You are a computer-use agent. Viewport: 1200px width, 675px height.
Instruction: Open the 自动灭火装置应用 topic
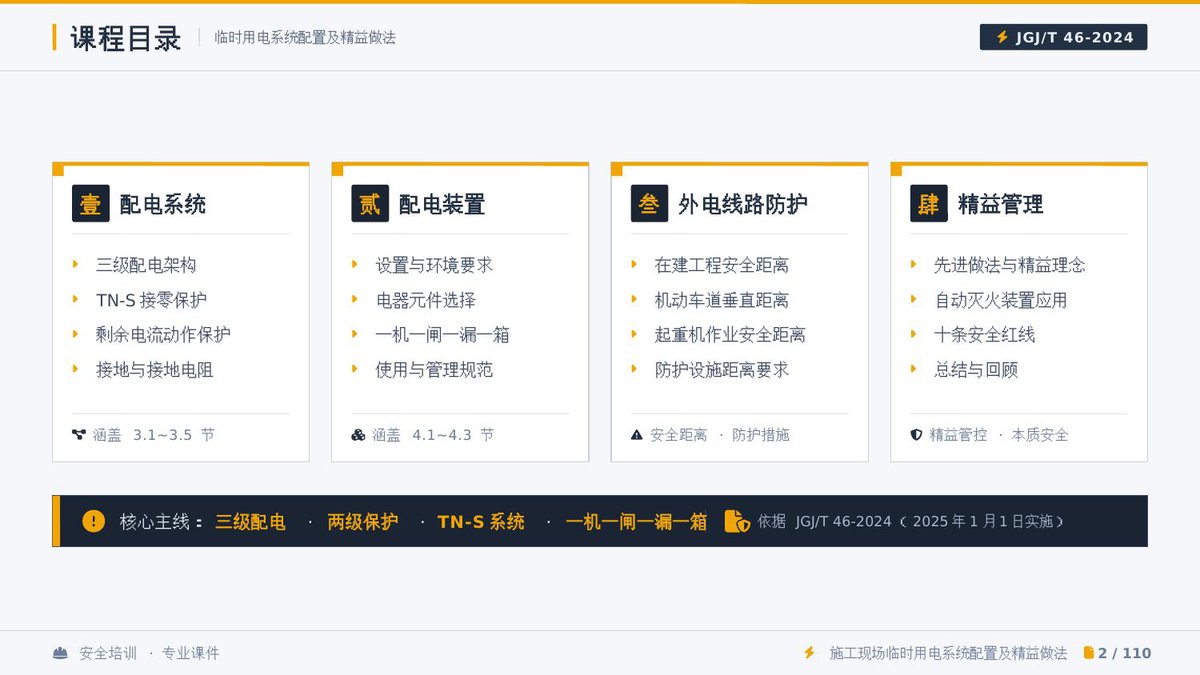(1001, 300)
